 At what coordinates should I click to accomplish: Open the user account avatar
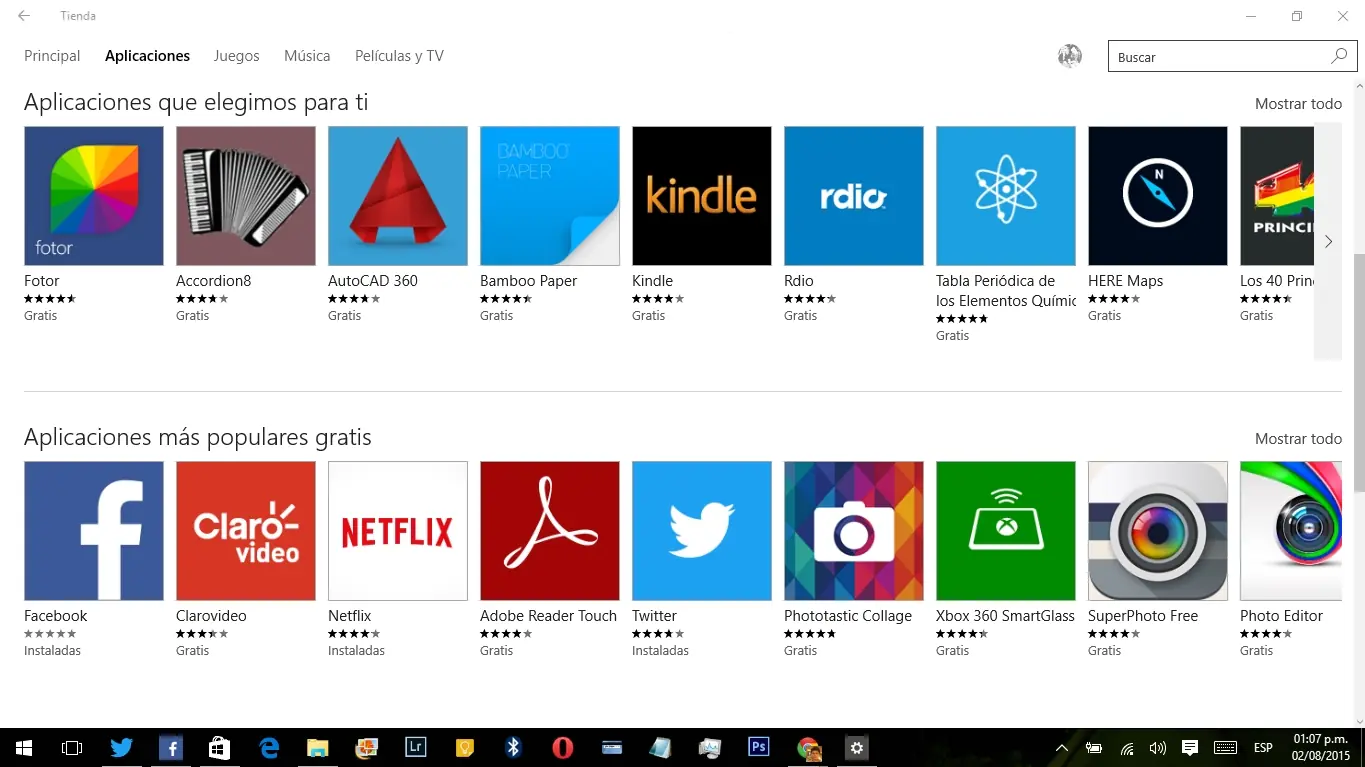[1070, 56]
